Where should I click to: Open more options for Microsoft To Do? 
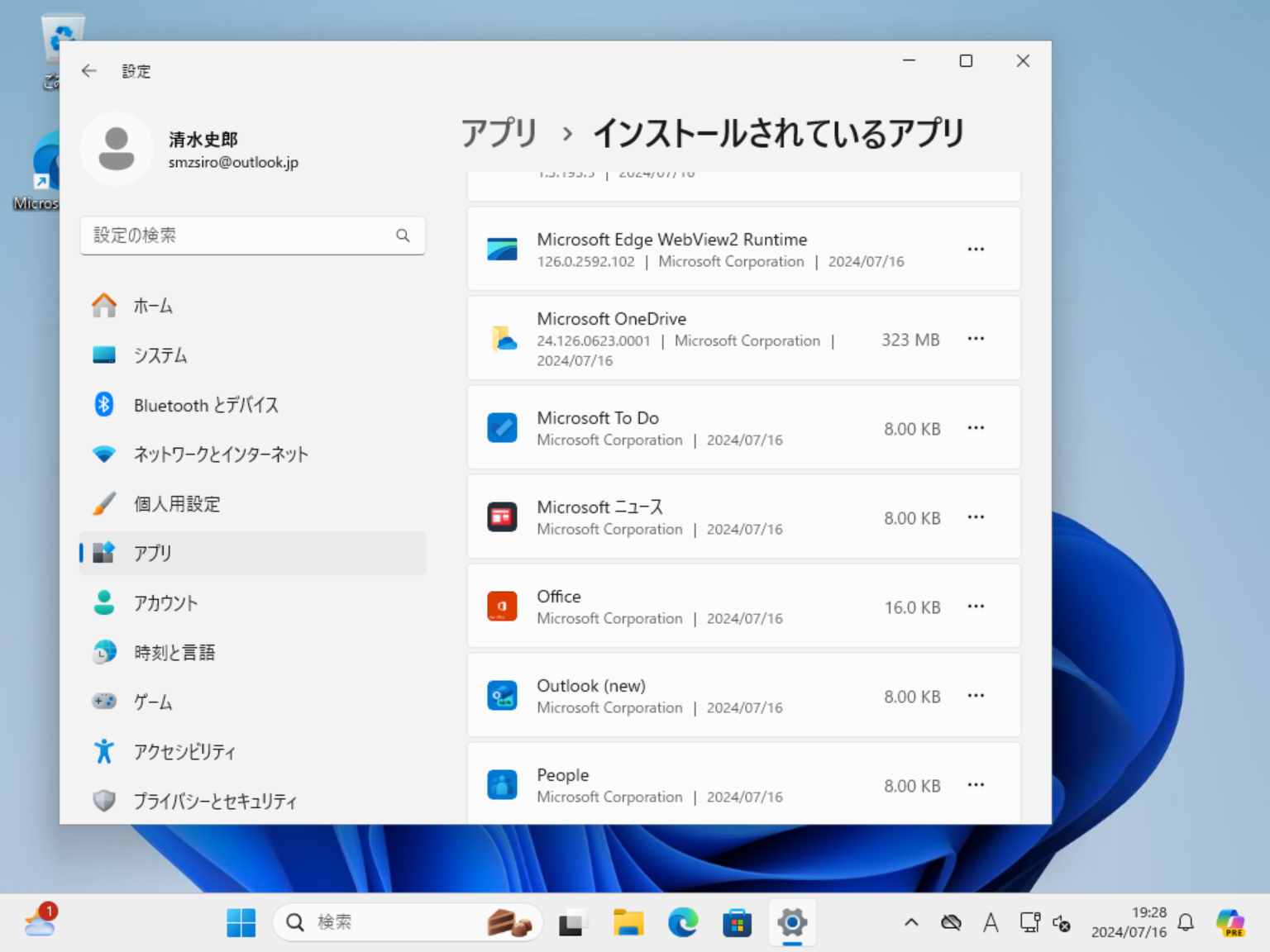point(976,427)
